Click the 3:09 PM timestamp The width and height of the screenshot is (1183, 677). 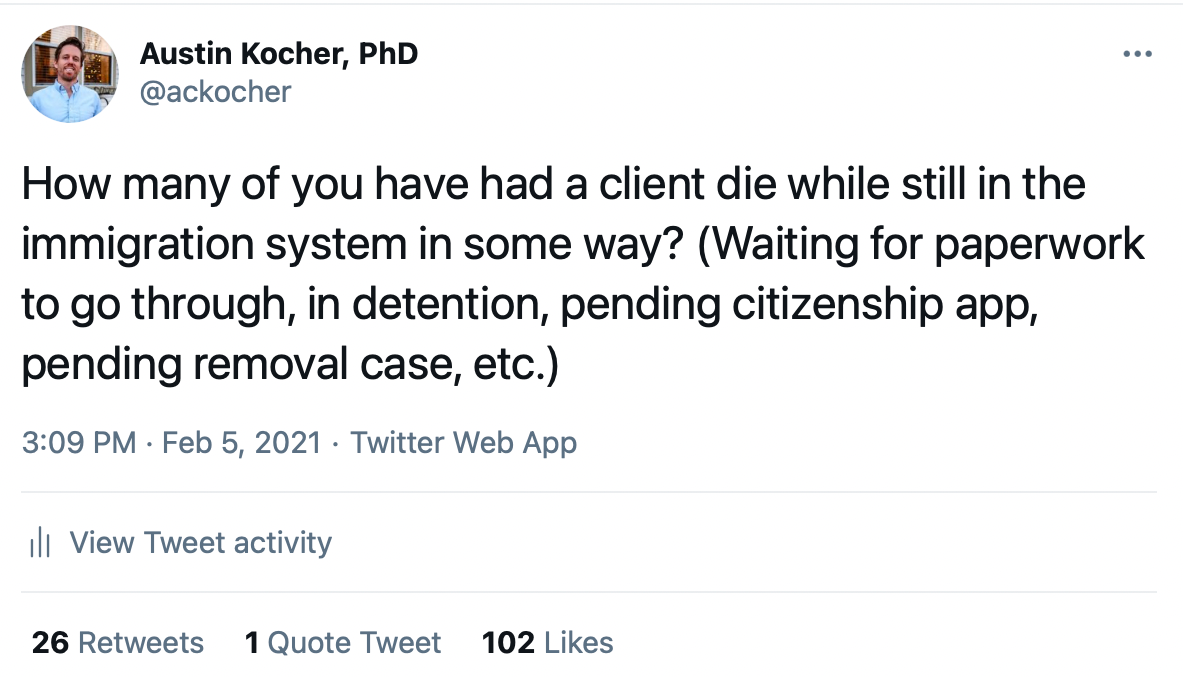tap(79, 442)
